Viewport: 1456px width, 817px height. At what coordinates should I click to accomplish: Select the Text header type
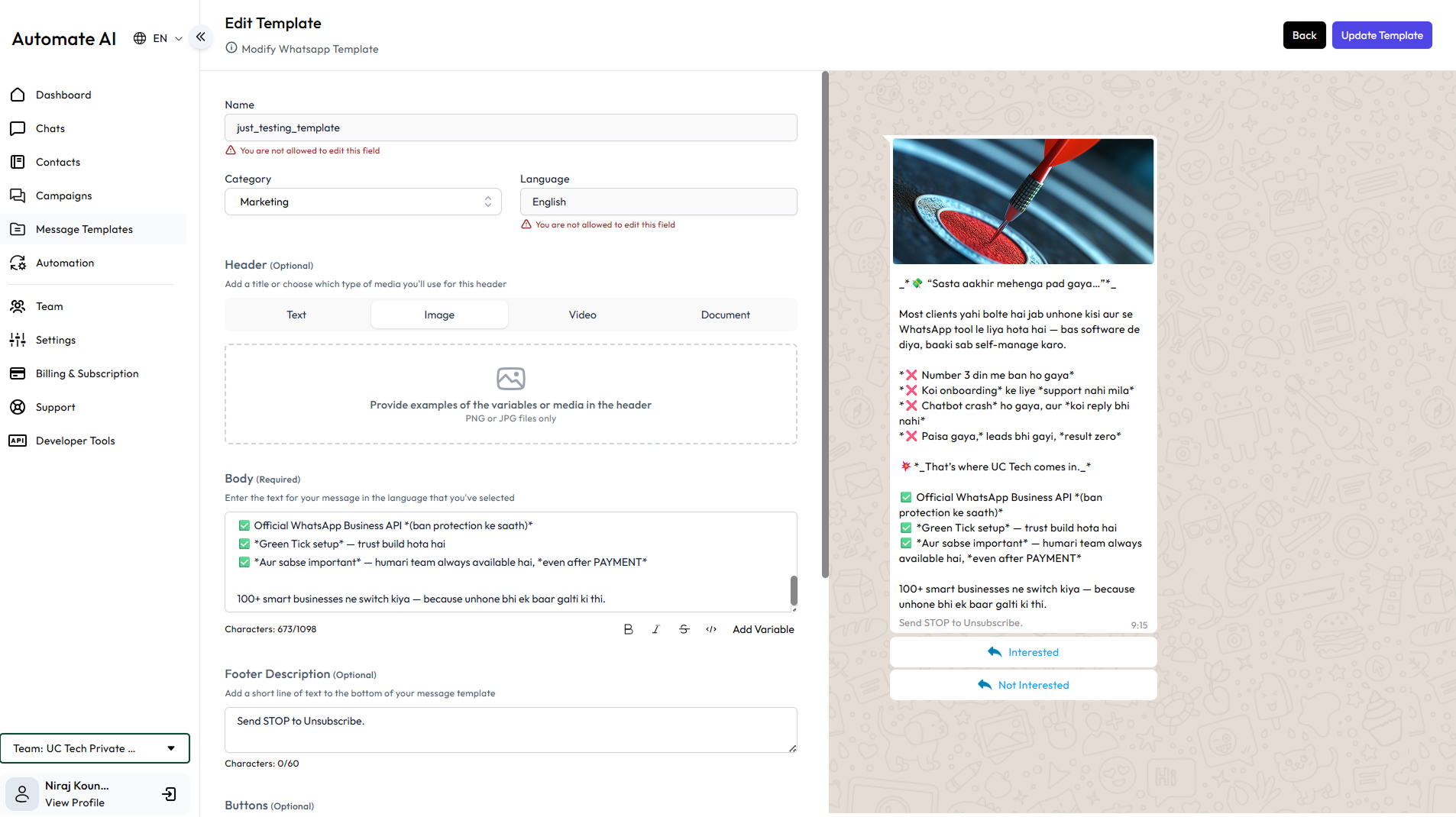296,315
